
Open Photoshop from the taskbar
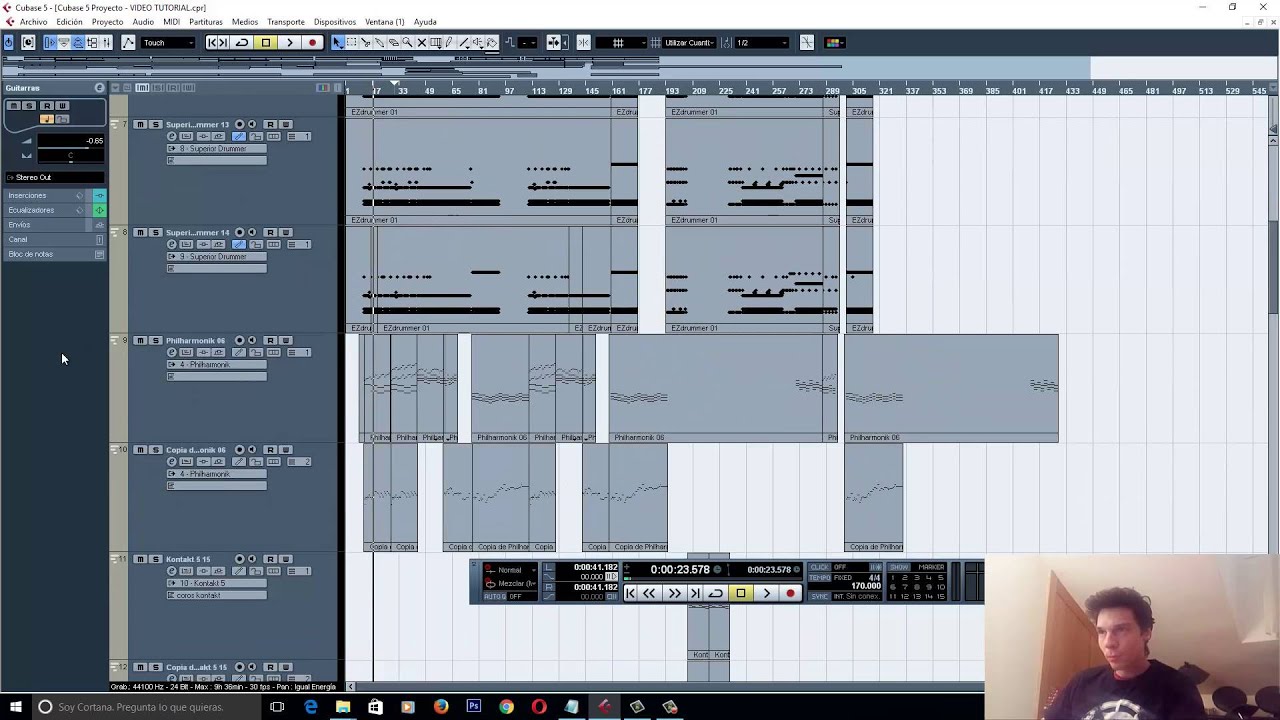(473, 707)
